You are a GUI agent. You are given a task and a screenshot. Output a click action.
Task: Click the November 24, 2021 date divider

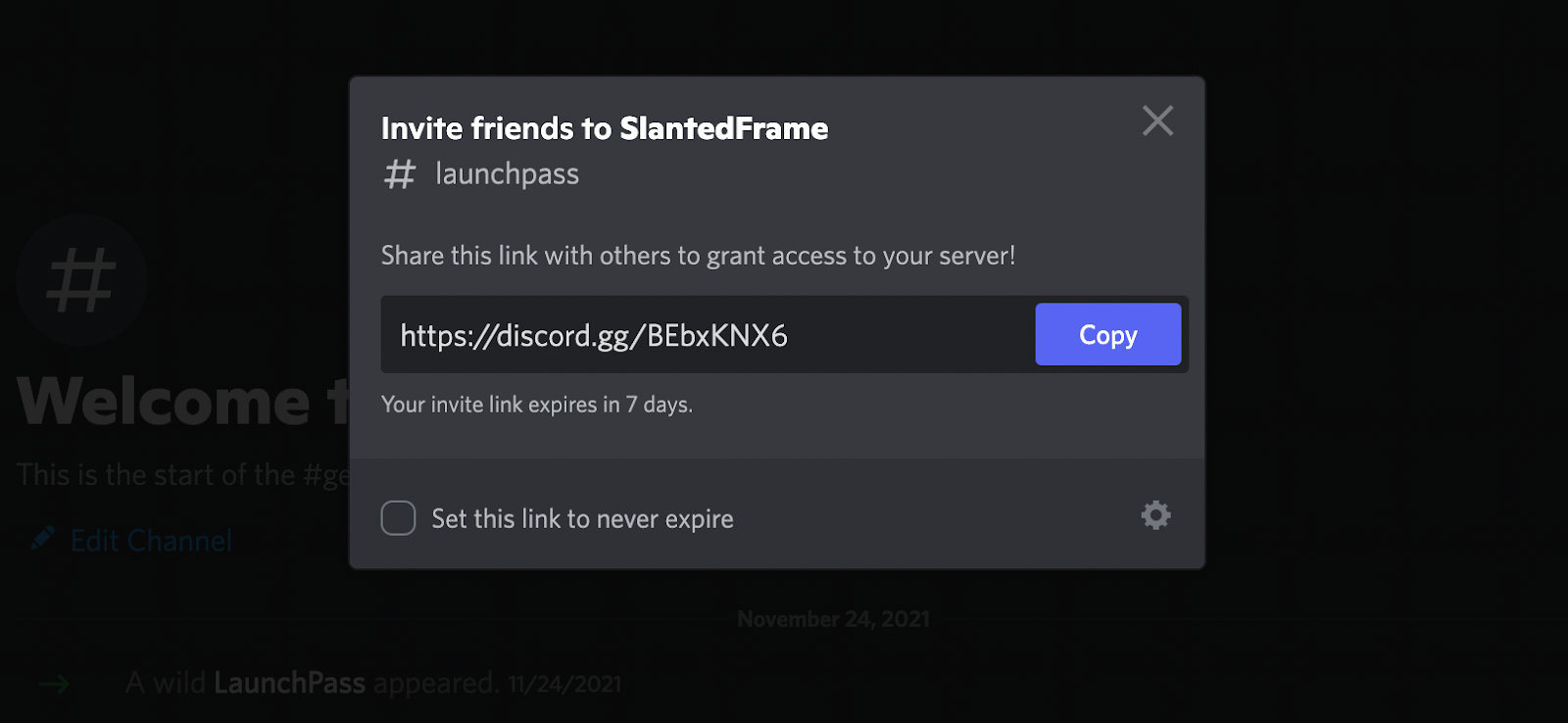click(832, 618)
